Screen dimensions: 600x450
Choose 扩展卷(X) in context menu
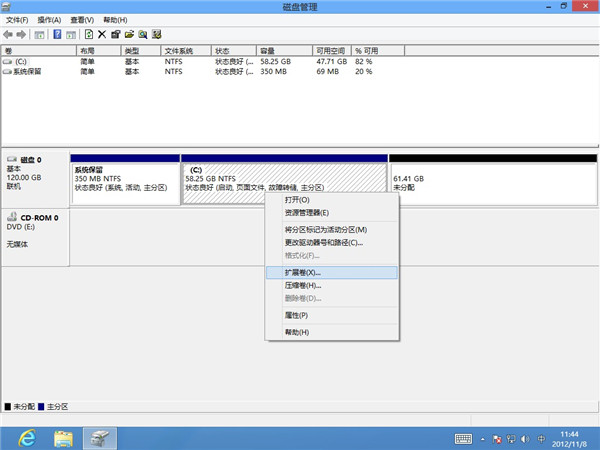[303, 272]
